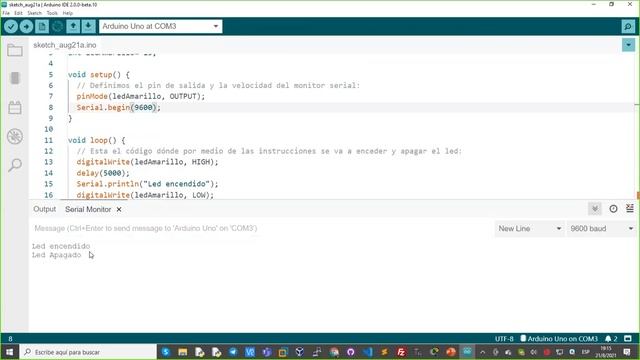Click the comment on editor line 12
Viewport: 640px width, 360px height.
[x=269, y=151]
